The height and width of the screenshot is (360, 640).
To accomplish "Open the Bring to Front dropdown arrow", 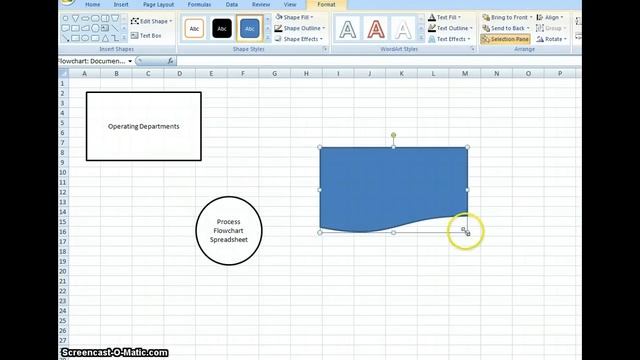I will click(531, 18).
